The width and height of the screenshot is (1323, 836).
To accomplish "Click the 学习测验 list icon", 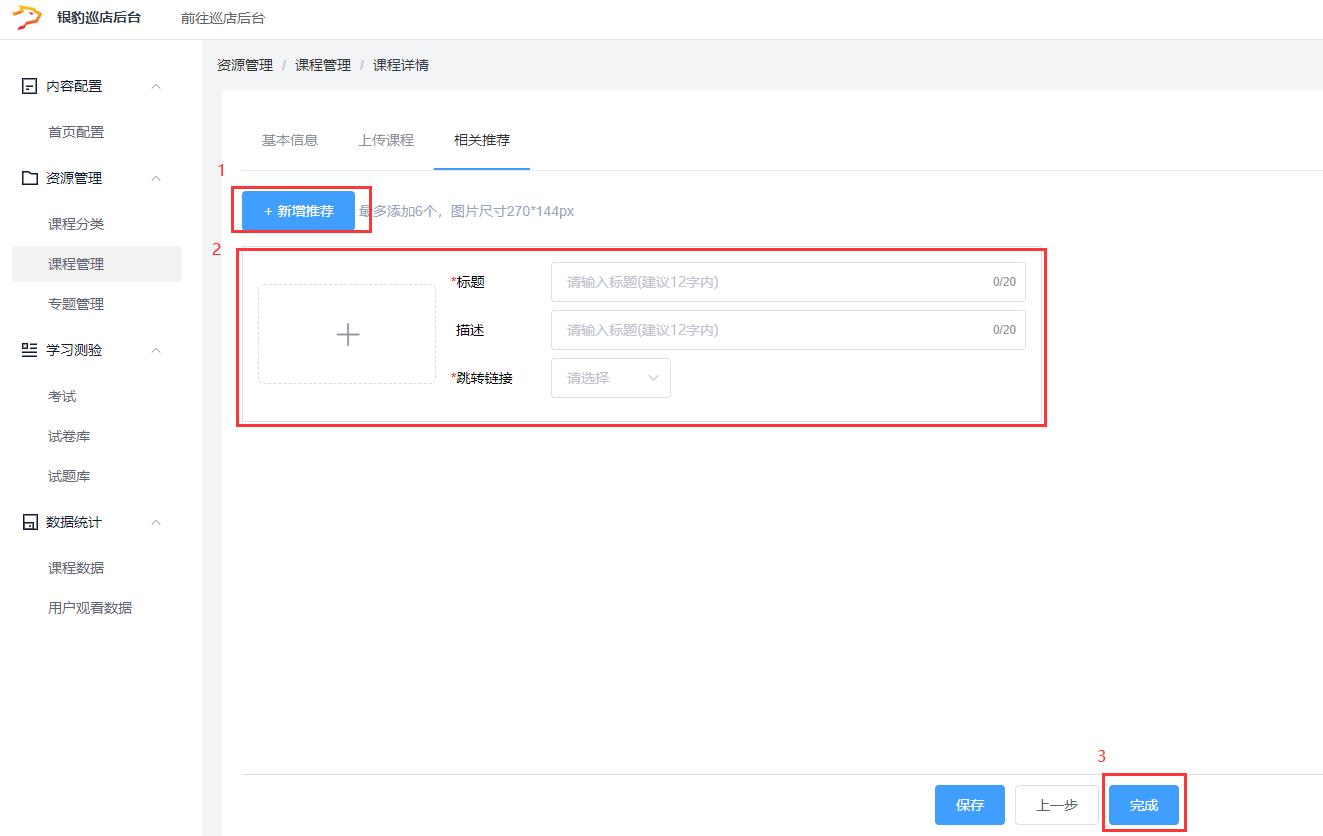I will click(30, 350).
